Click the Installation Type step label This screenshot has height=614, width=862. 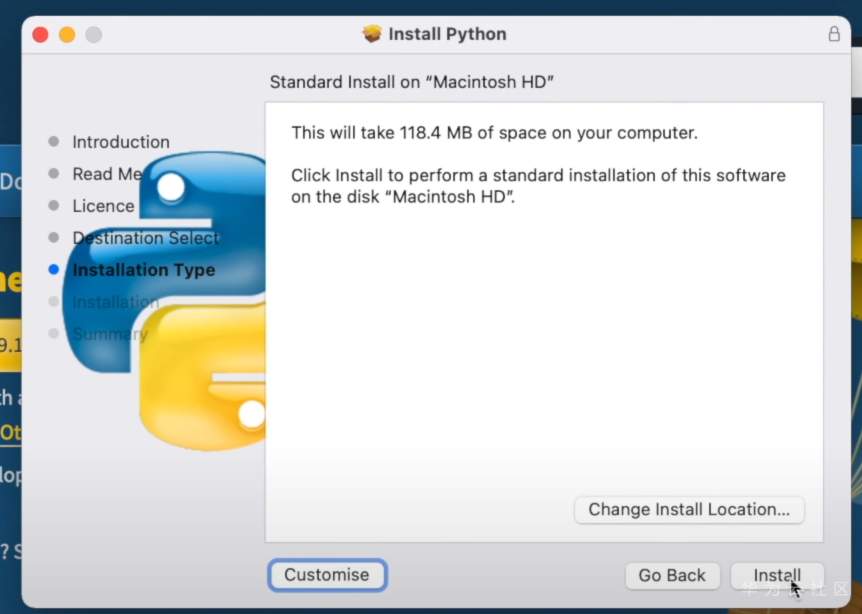coord(143,270)
